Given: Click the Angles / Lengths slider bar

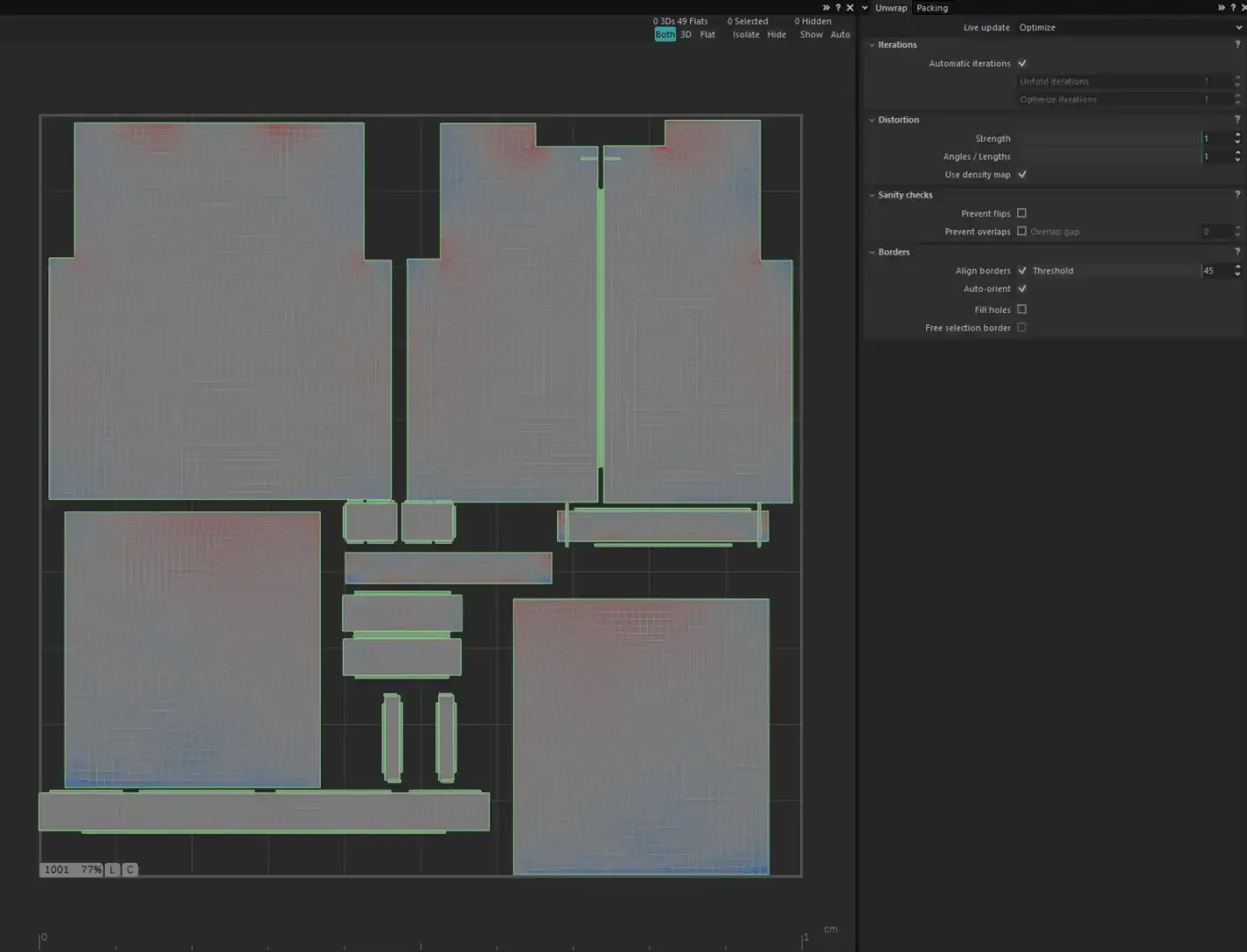Looking at the screenshot, I should point(1109,157).
